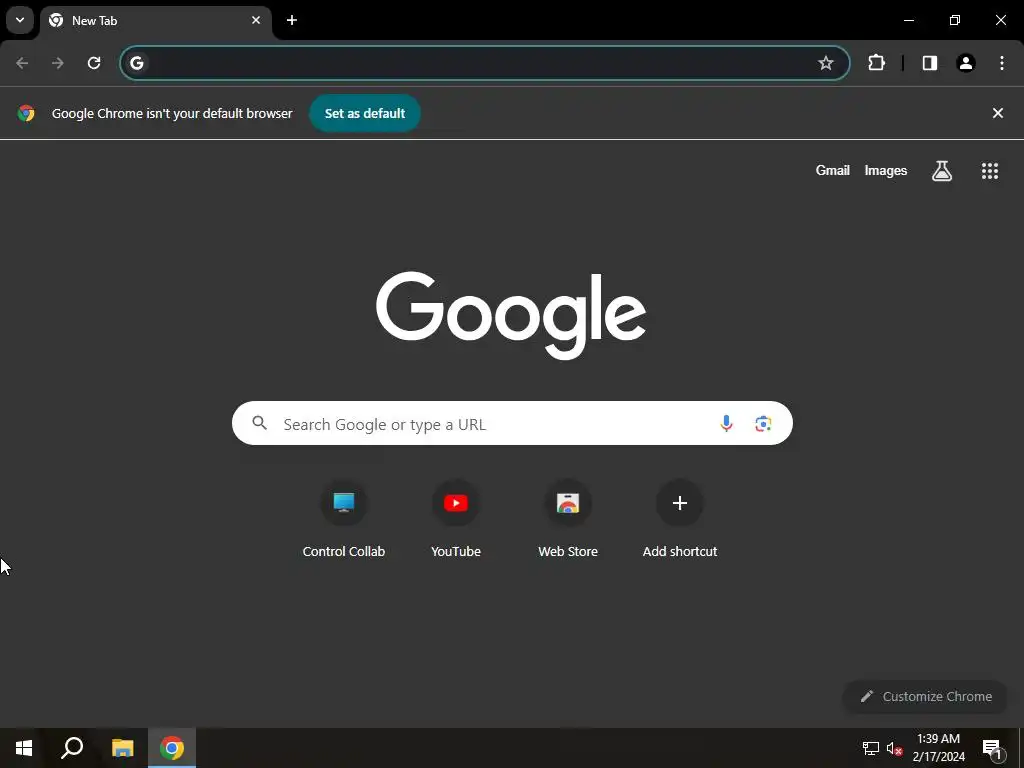Screen dimensions: 1024x768
Task: Open the profile avatar menu
Action: [x=966, y=63]
